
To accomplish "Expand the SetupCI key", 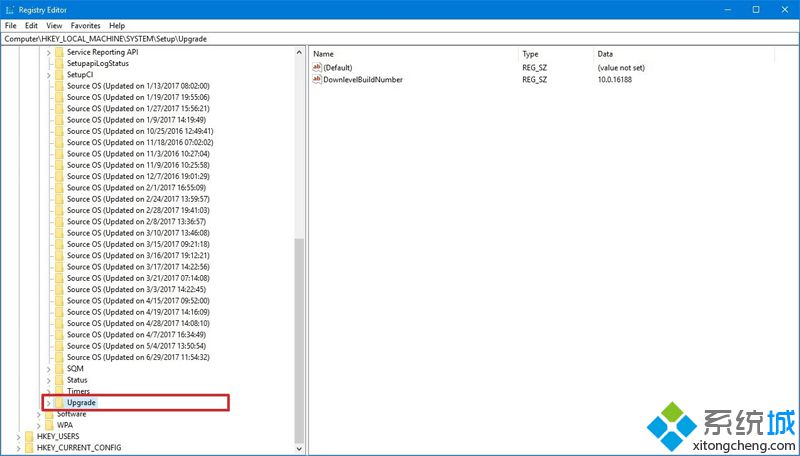I will pyautogui.click(x=48, y=75).
